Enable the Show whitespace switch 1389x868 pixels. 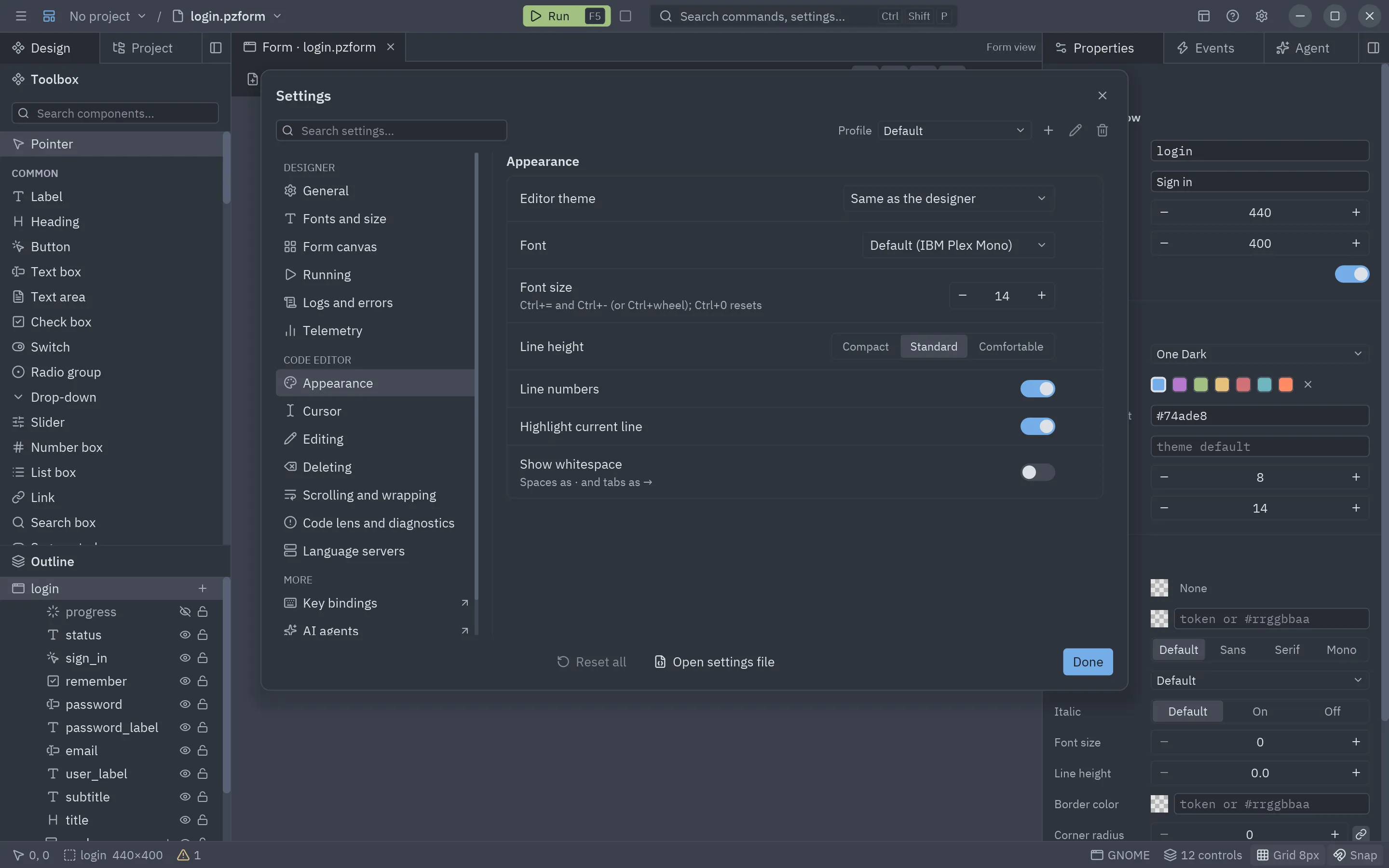click(1037, 472)
